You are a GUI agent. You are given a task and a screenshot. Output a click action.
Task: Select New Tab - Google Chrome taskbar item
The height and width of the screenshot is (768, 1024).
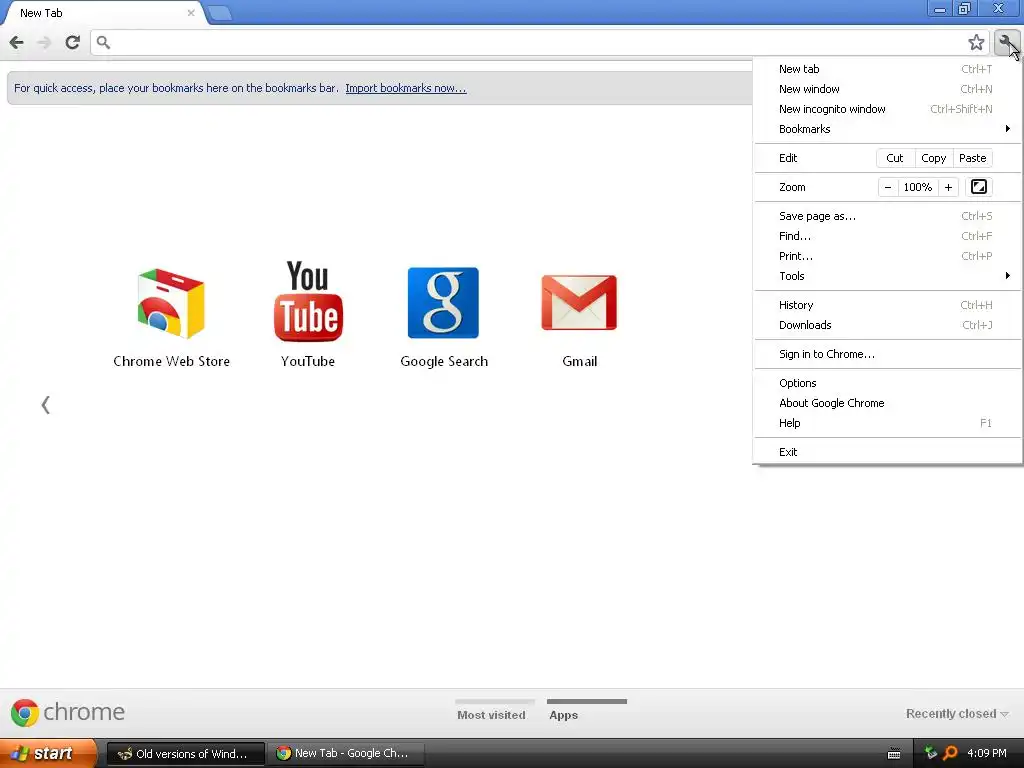[x=347, y=754]
